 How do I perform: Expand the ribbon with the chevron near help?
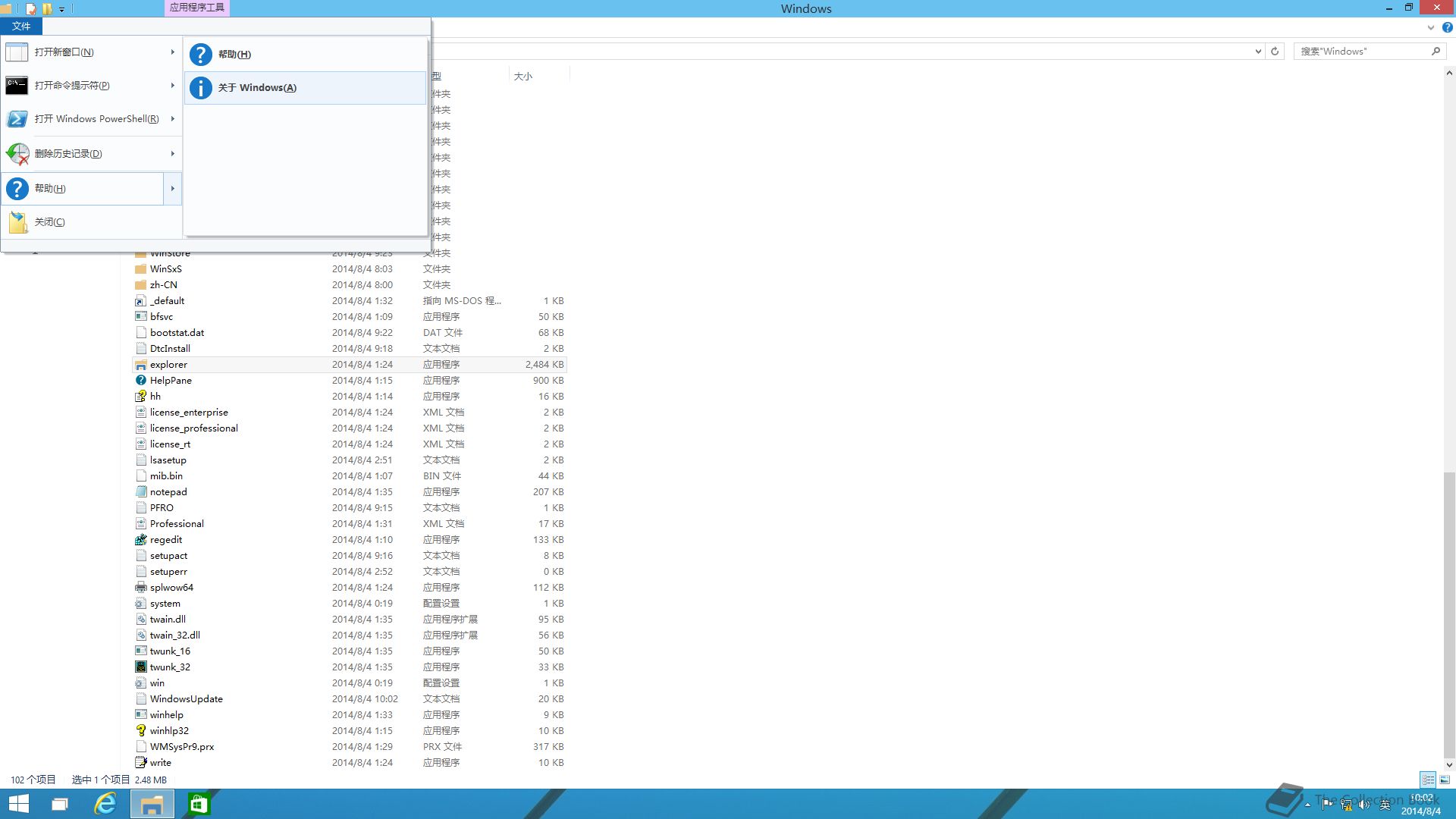coord(1431,27)
